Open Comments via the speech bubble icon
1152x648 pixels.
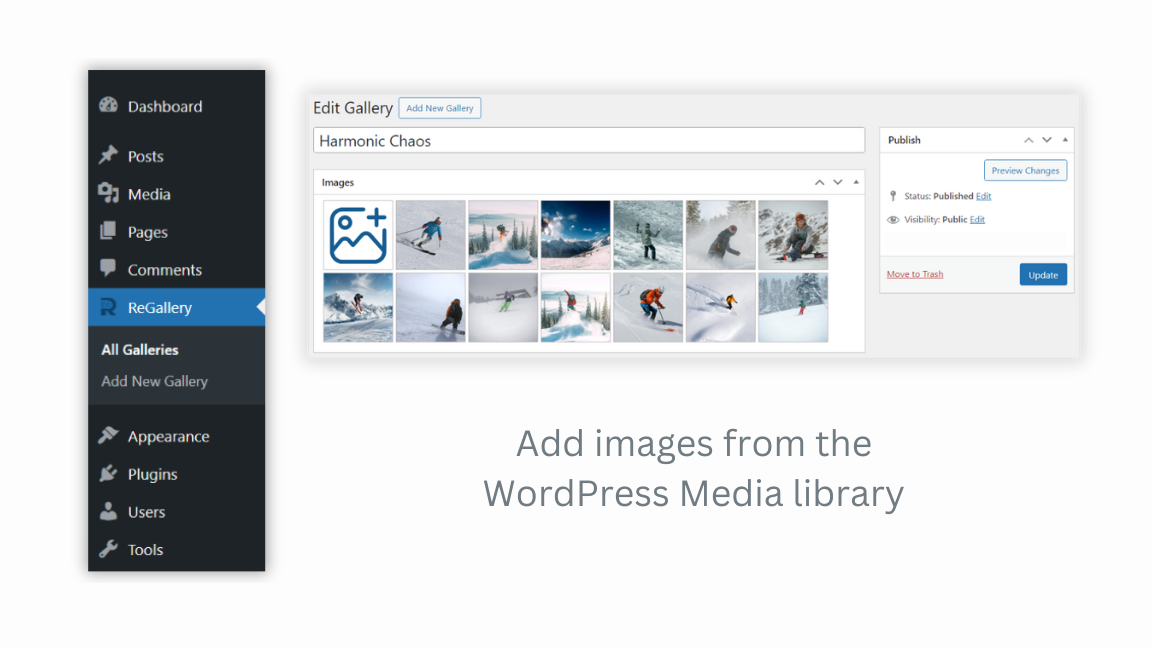coord(108,269)
